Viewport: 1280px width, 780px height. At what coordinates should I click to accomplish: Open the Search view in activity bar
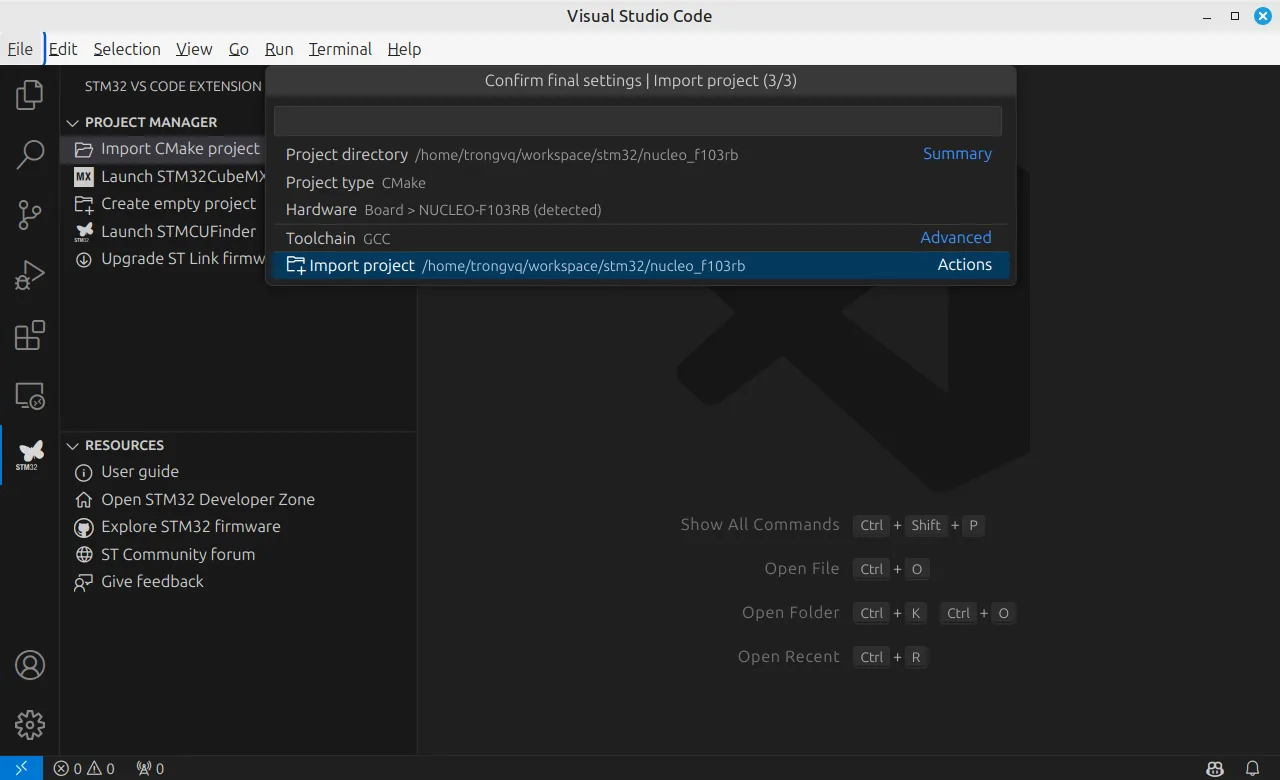point(30,154)
